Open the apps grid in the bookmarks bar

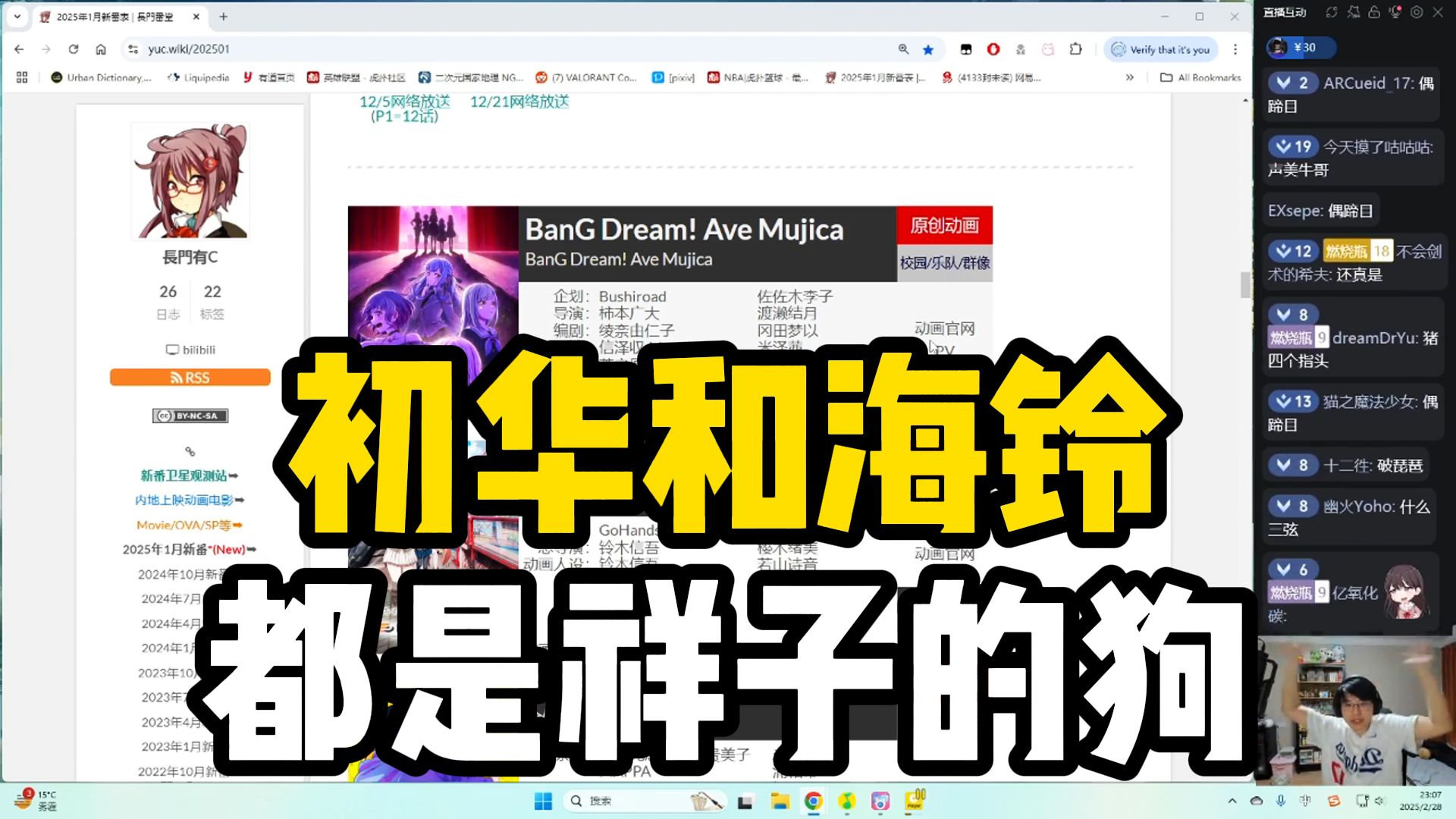click(22, 77)
